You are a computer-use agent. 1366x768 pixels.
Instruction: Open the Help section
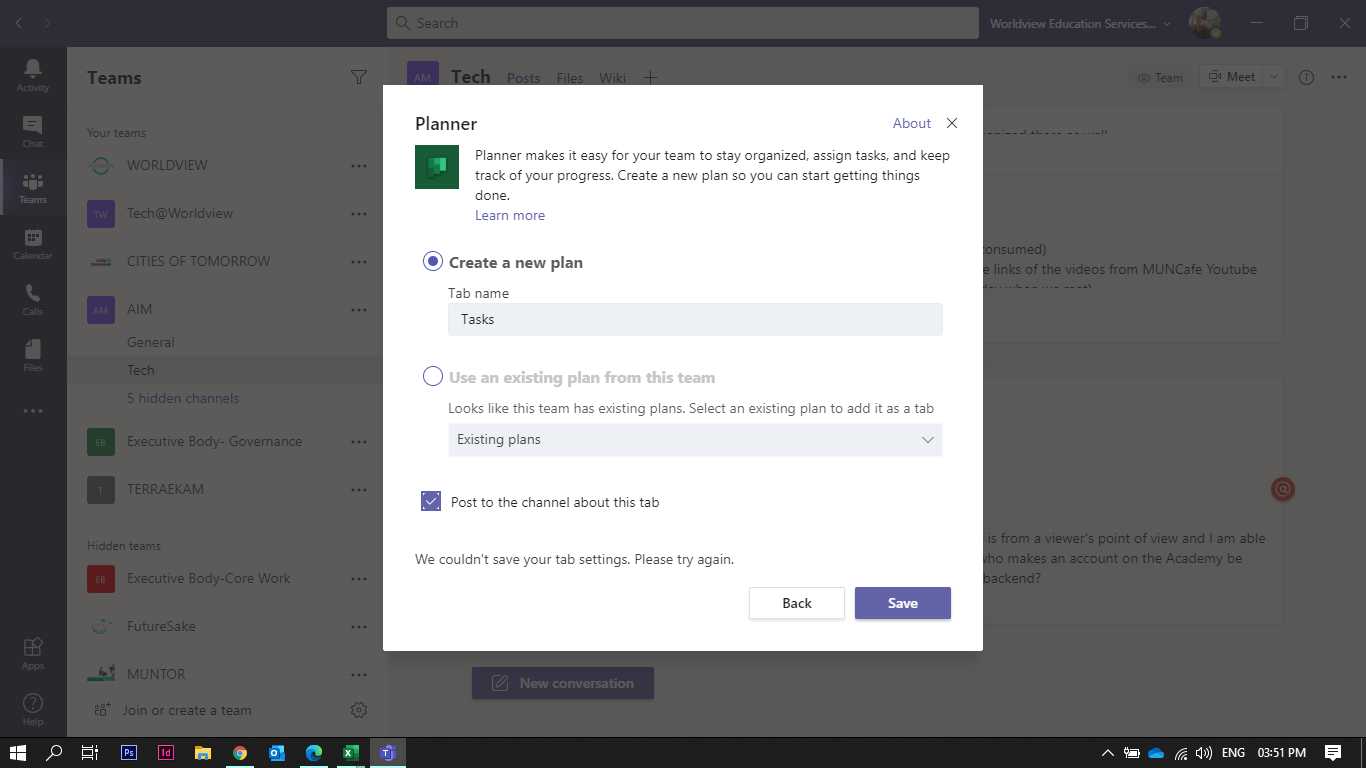[x=33, y=707]
